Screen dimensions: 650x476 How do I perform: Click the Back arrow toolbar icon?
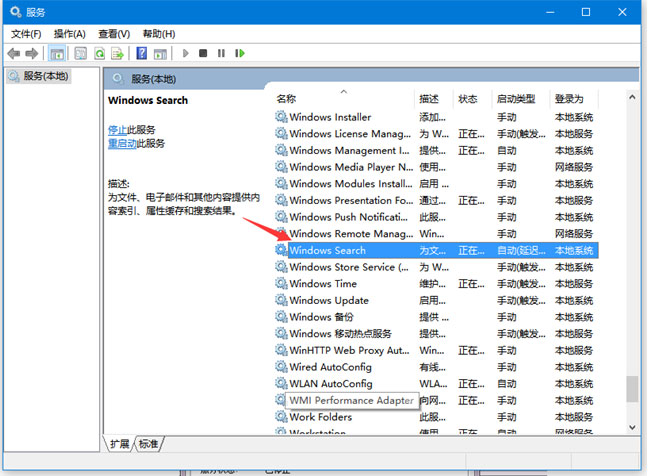14,53
